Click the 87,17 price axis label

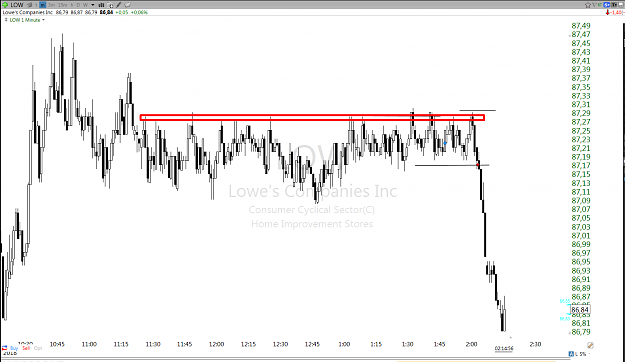(x=581, y=166)
